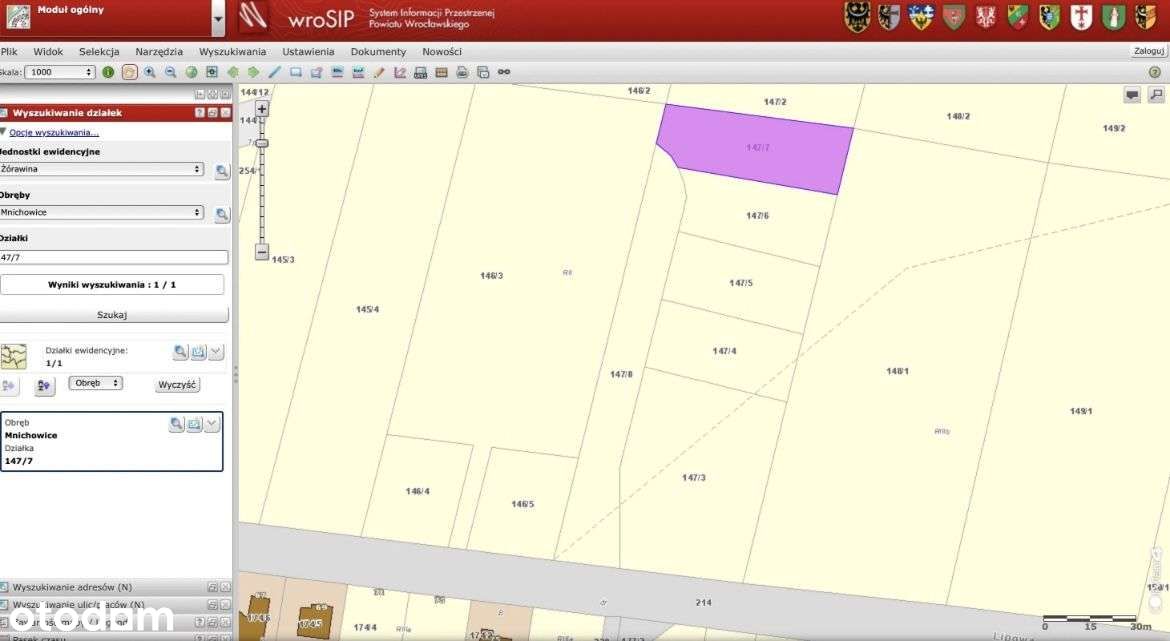Open the Selekcja menu
The image size is (1170, 641).
tap(99, 51)
